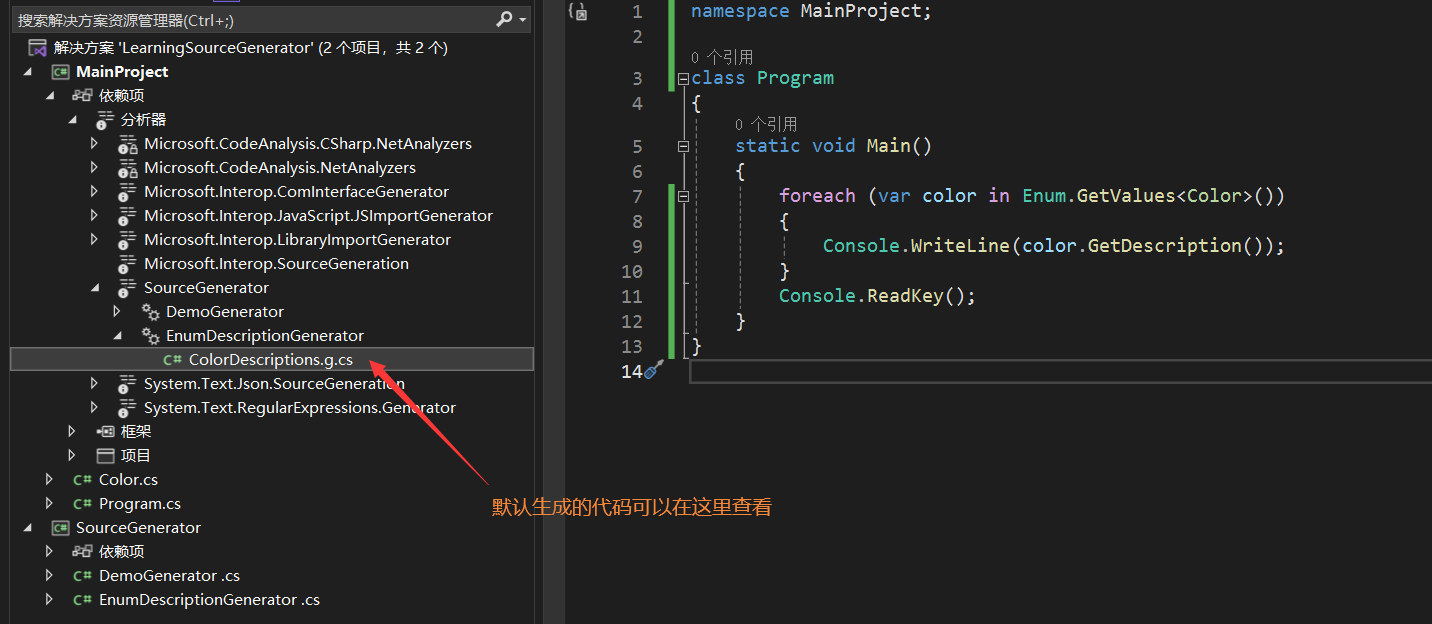Image resolution: width=1432 pixels, height=624 pixels.
Task: Select ColorDescriptions.g.cs generated file
Action: click(x=270, y=360)
